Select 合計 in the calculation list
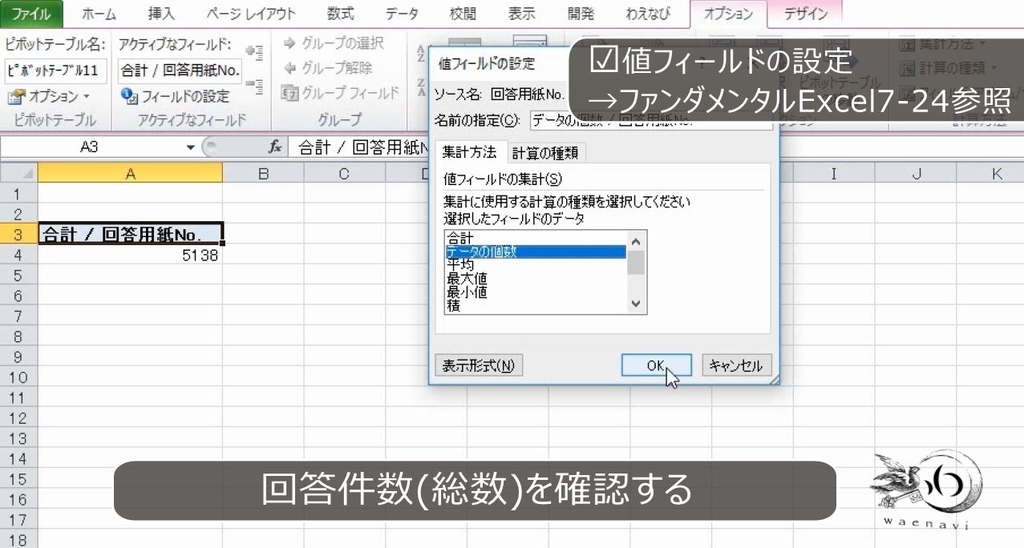The width and height of the screenshot is (1024, 548). [x=535, y=238]
